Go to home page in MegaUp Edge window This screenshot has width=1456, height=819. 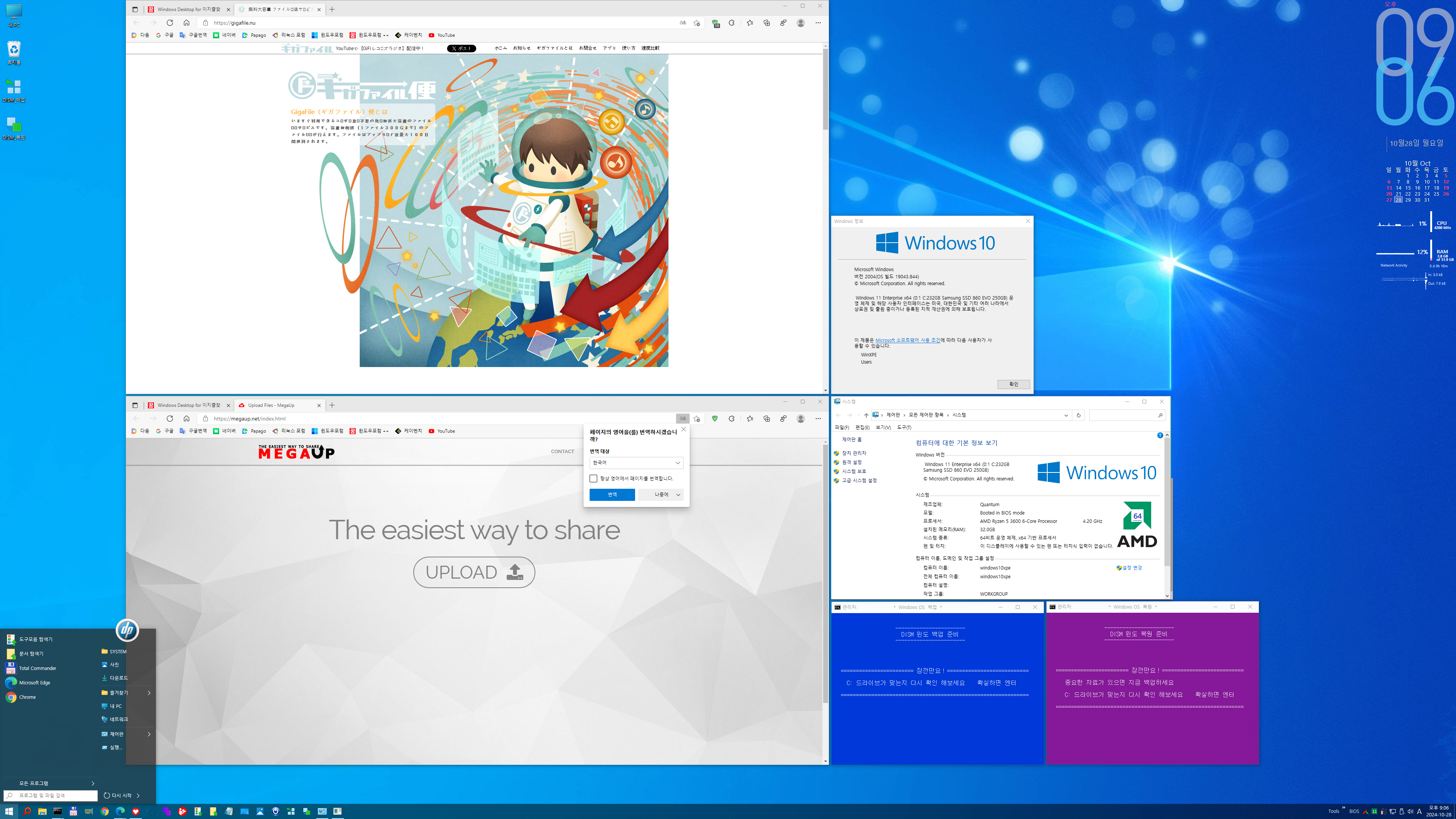187,419
